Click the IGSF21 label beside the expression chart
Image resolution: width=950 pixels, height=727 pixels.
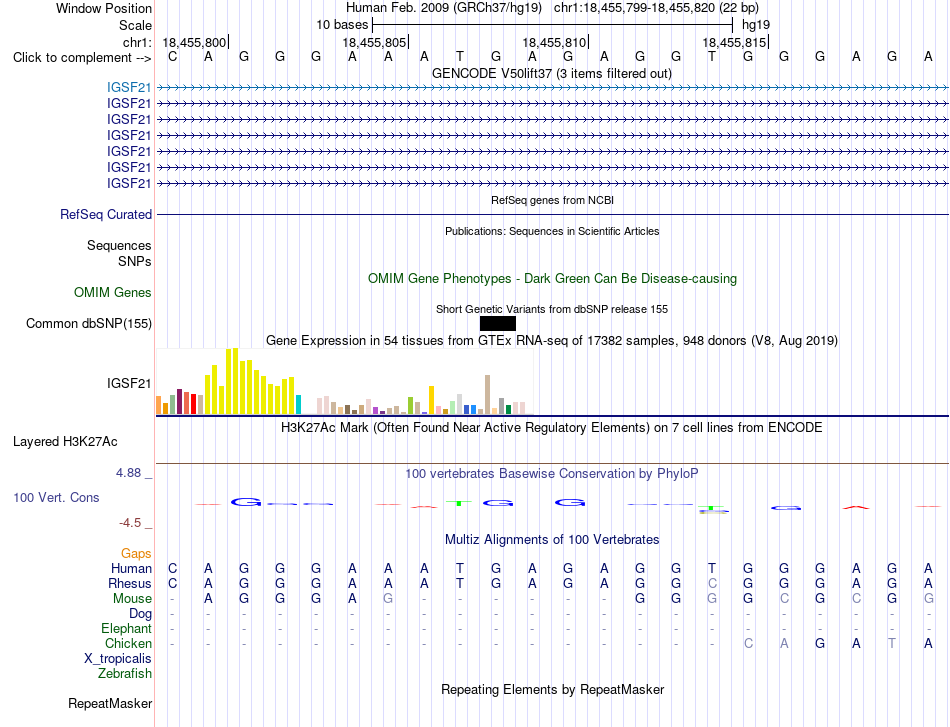tap(129, 383)
